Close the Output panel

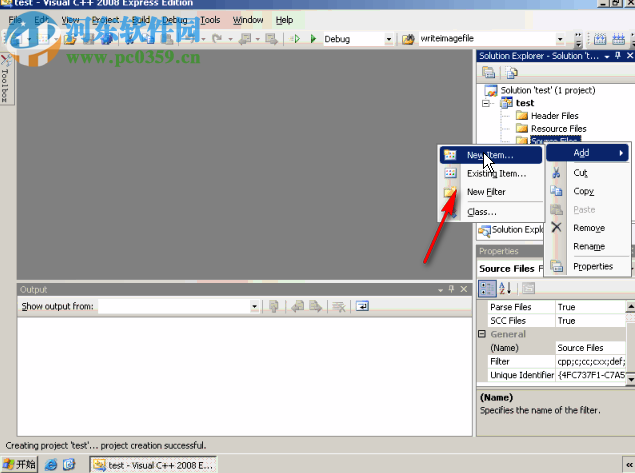(464, 290)
